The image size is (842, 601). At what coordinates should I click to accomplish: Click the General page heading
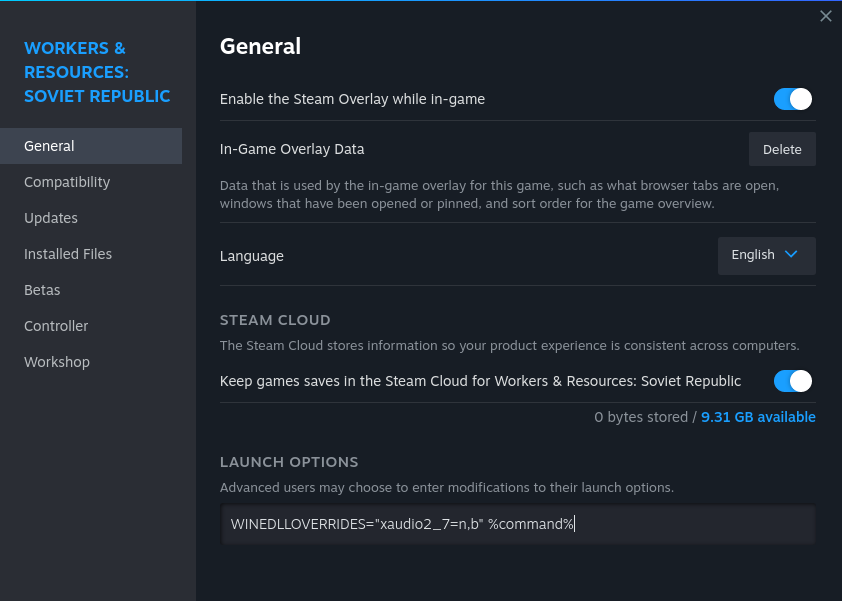coord(260,46)
